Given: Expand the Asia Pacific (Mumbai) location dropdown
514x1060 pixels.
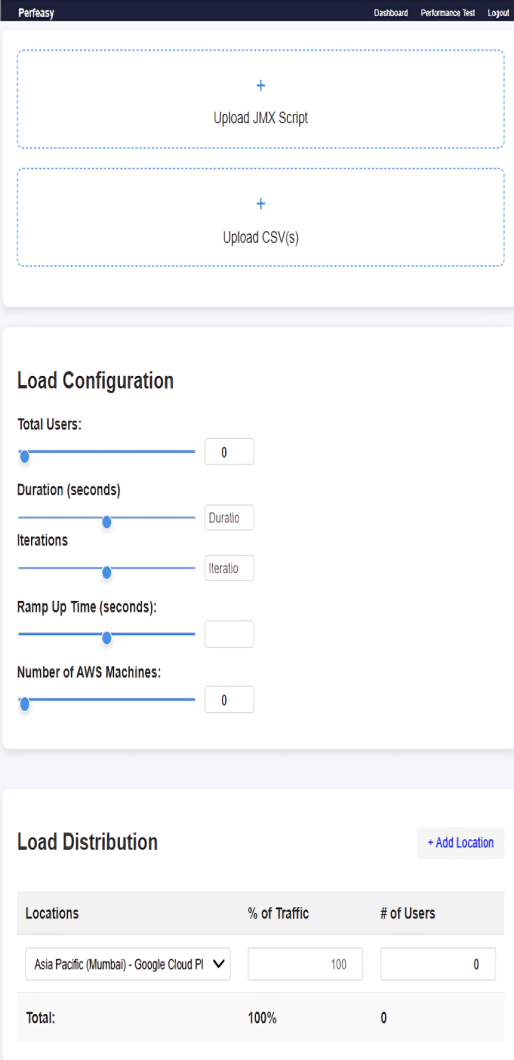Looking at the screenshot, I should [128, 964].
